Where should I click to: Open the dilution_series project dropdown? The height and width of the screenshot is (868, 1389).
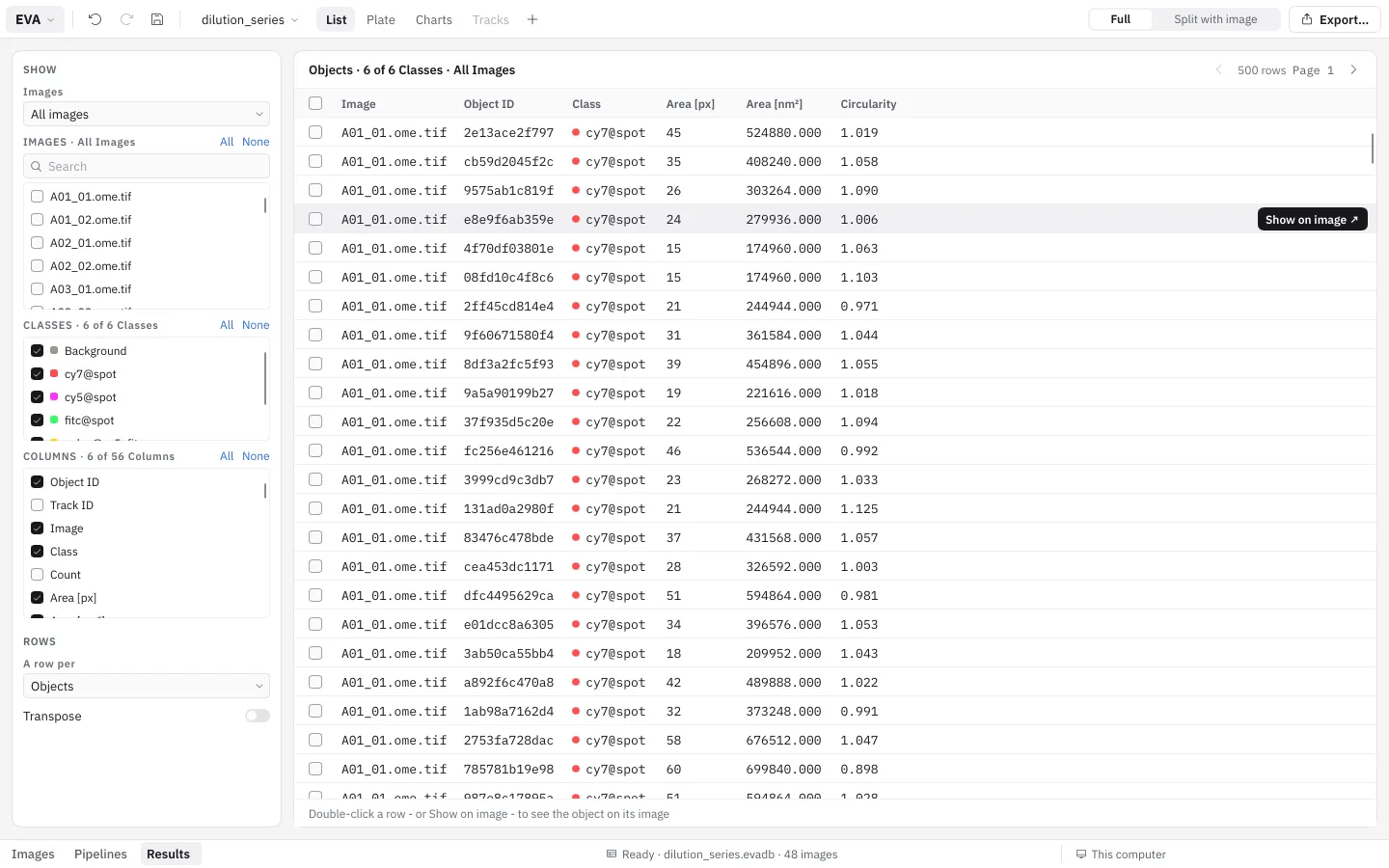click(x=250, y=19)
